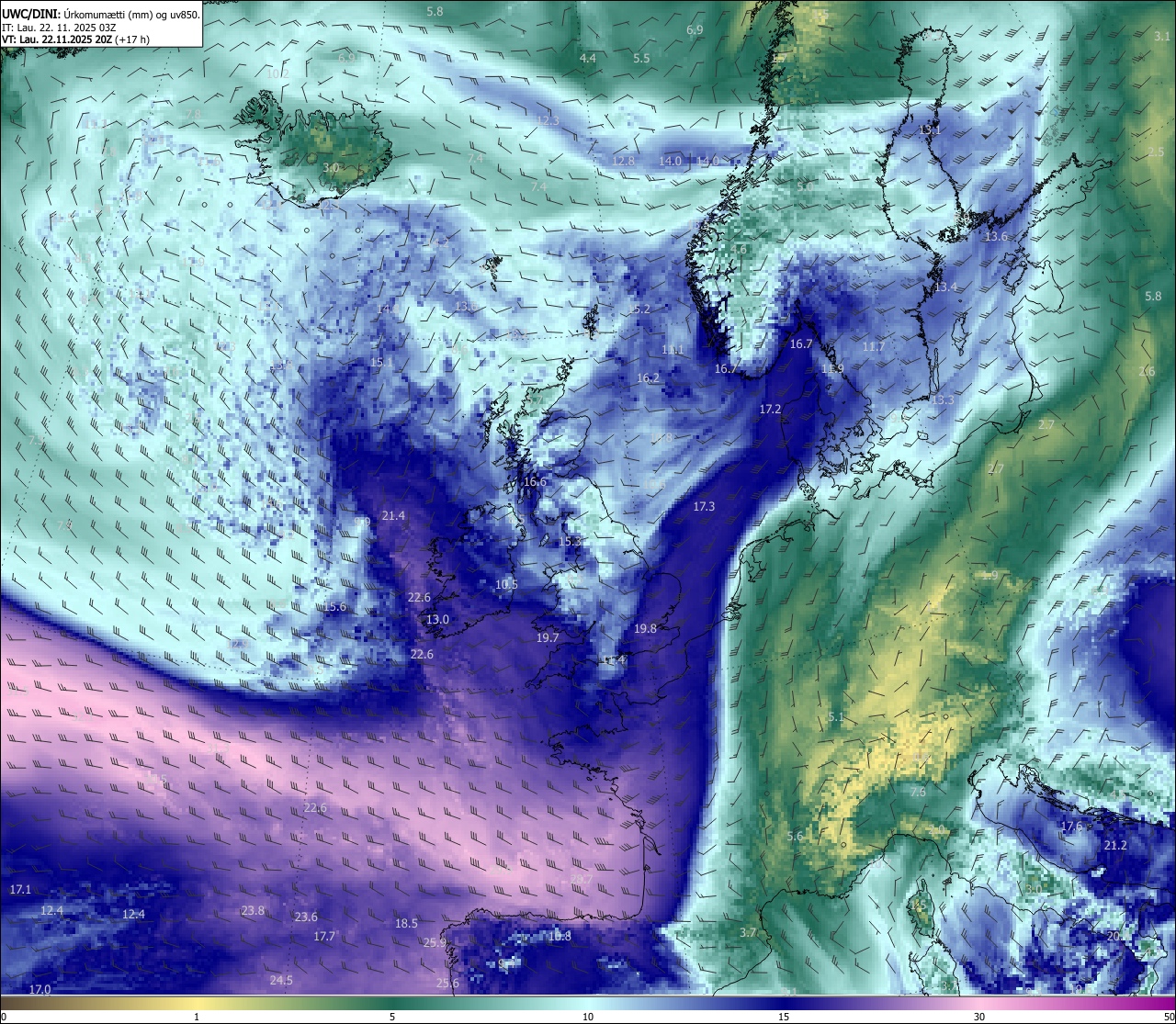Click the 5.1 value label
The width and height of the screenshot is (1176, 1024).
[836, 717]
